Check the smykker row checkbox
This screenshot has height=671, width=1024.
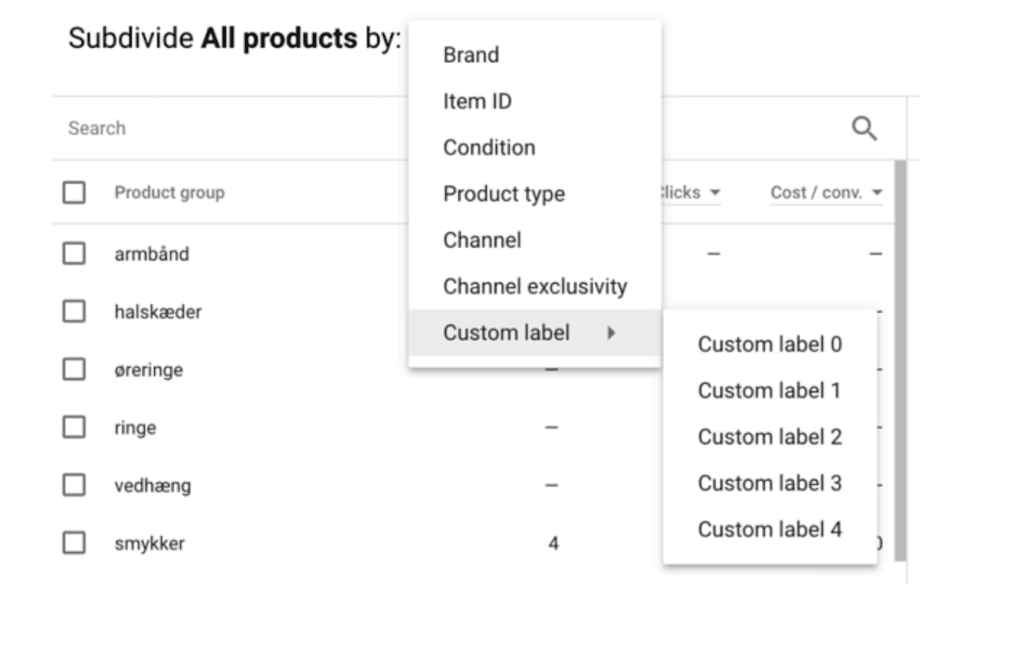pyautogui.click(x=74, y=543)
